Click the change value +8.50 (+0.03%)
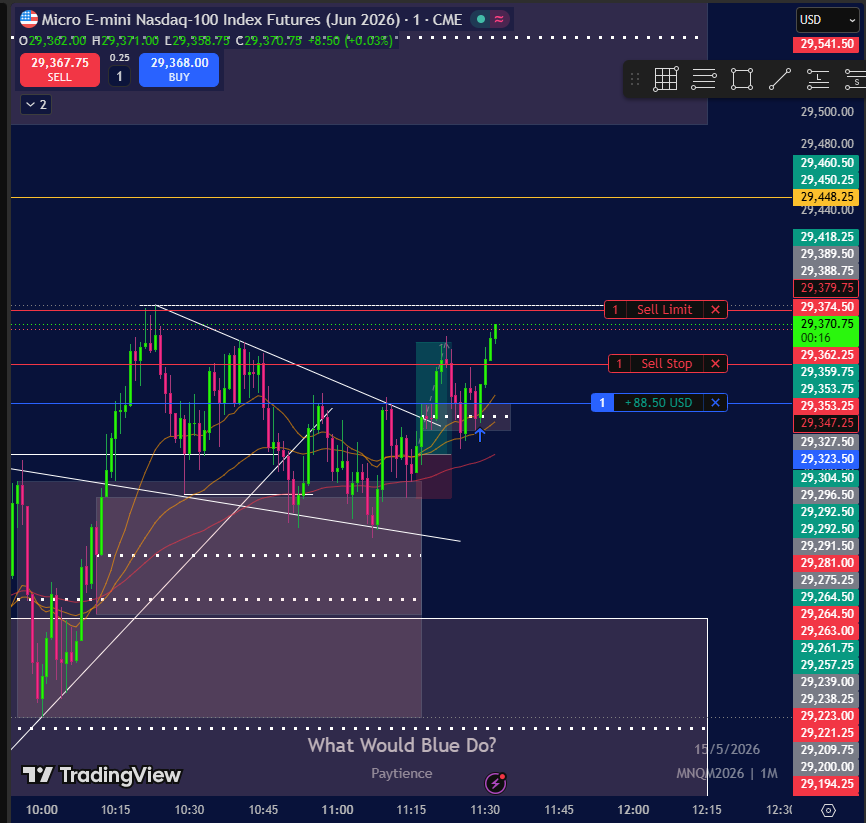Screen dimensions: 866x823 tap(351, 41)
